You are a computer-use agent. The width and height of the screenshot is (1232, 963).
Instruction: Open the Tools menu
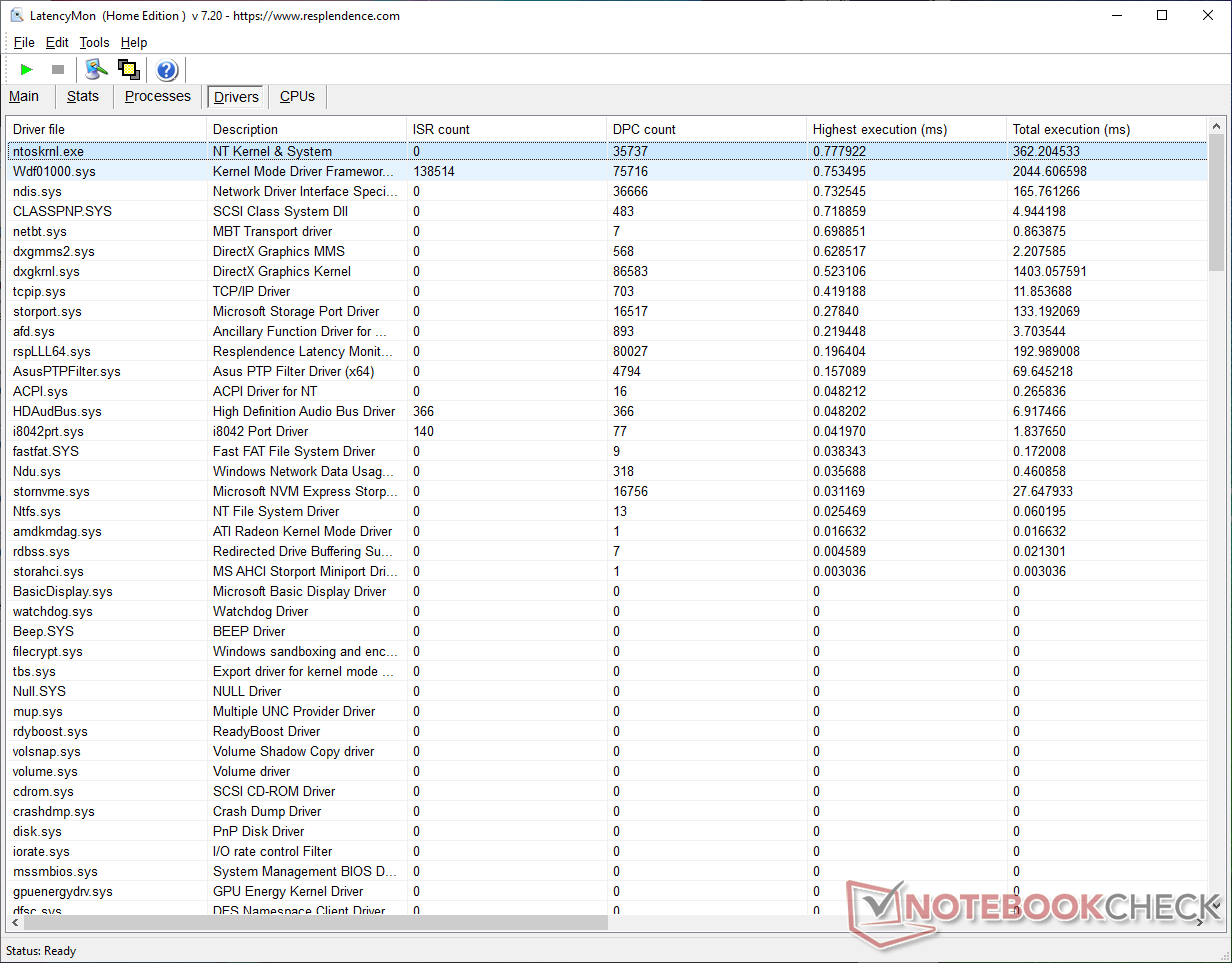point(94,43)
